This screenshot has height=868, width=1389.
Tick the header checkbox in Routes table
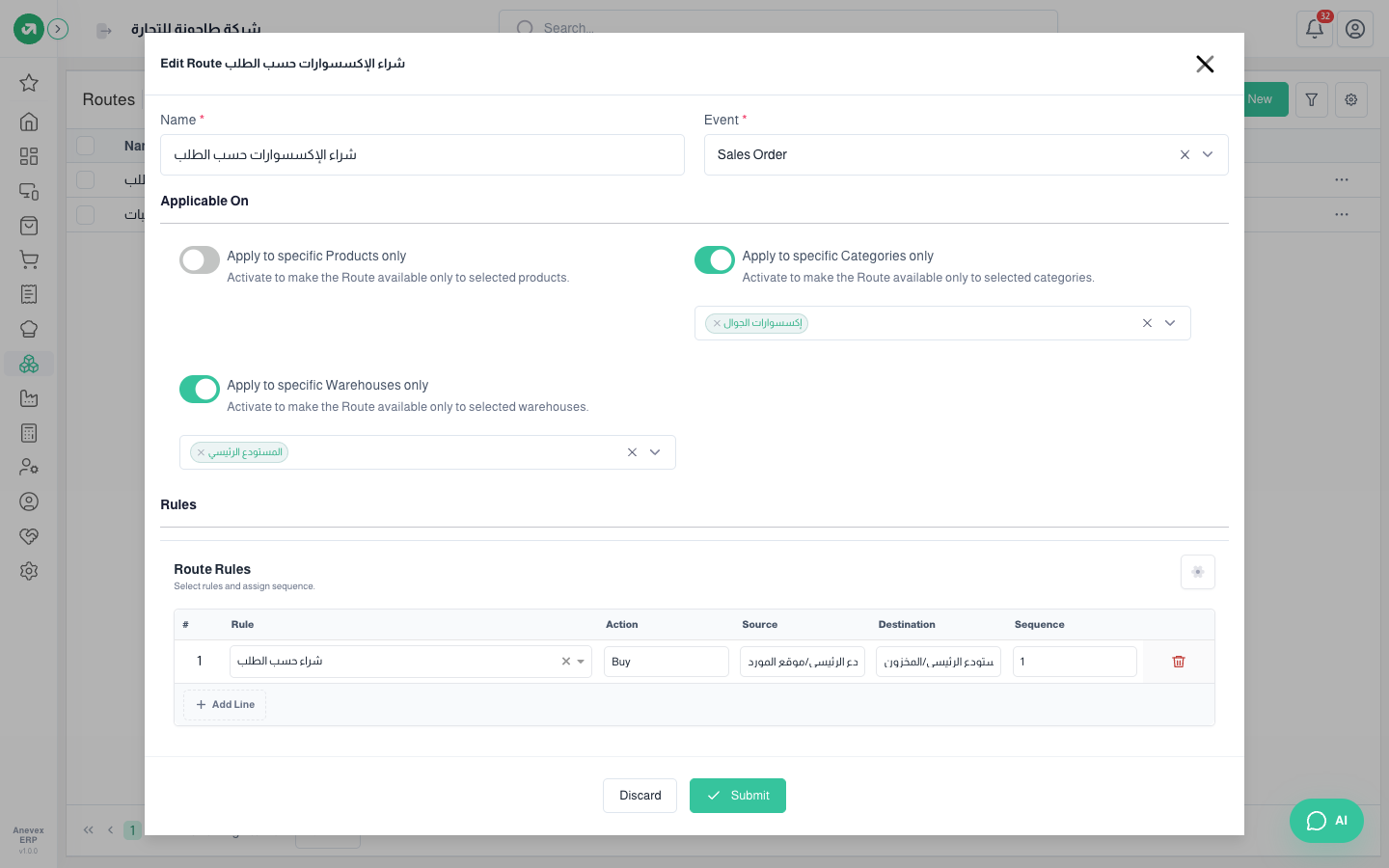tap(86, 146)
